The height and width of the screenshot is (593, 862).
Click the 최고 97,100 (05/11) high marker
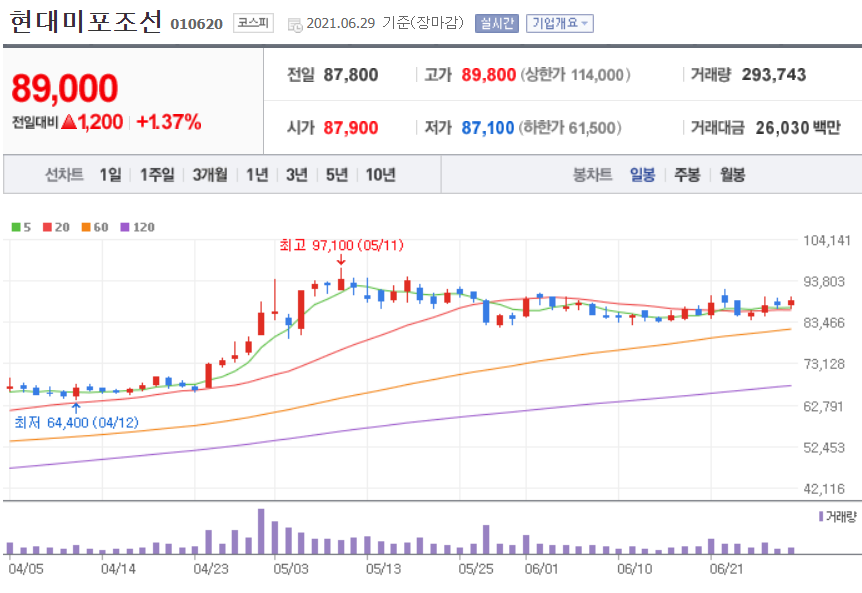point(341,245)
